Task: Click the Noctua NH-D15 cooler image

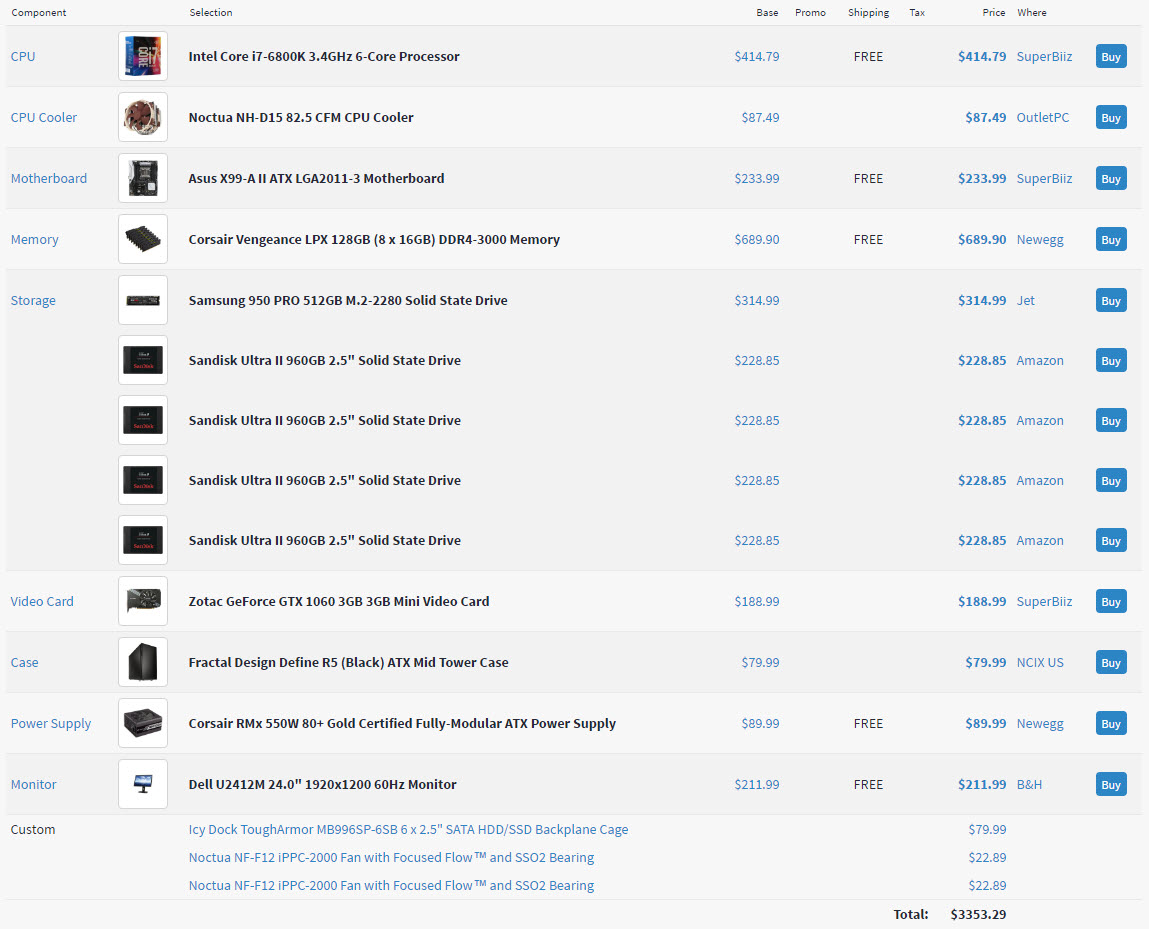Action: [x=142, y=118]
